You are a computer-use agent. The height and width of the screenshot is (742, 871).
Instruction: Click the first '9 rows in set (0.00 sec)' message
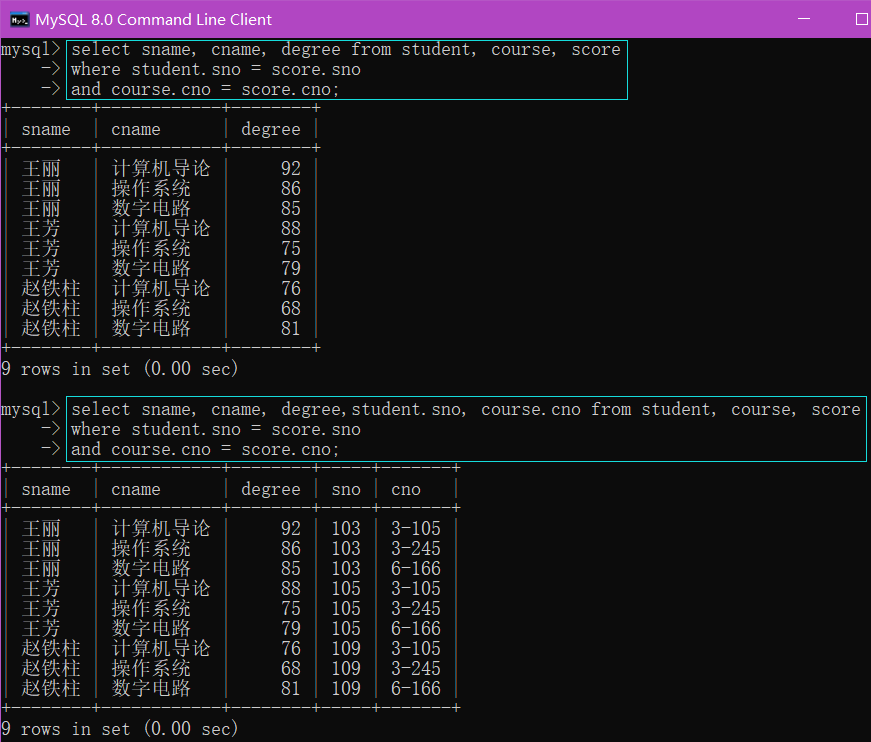pyautogui.click(x=119, y=369)
